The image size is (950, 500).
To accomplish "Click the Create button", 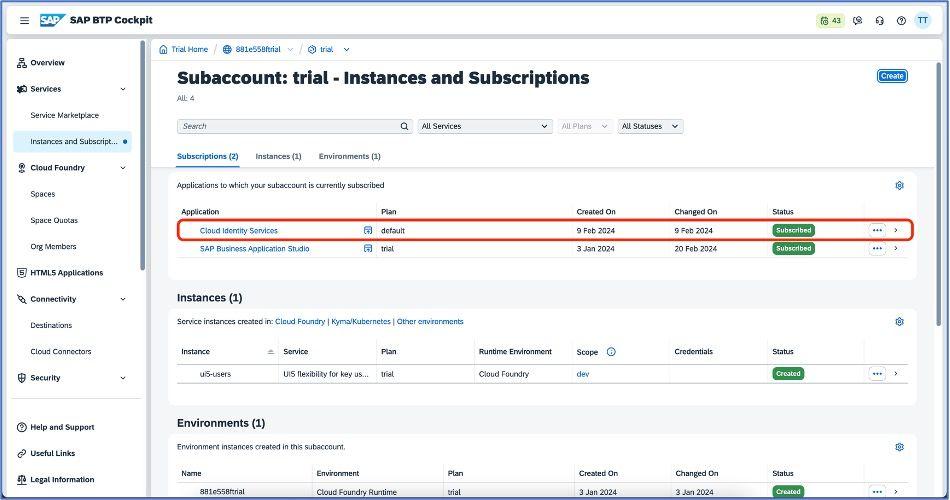I will [892, 76].
